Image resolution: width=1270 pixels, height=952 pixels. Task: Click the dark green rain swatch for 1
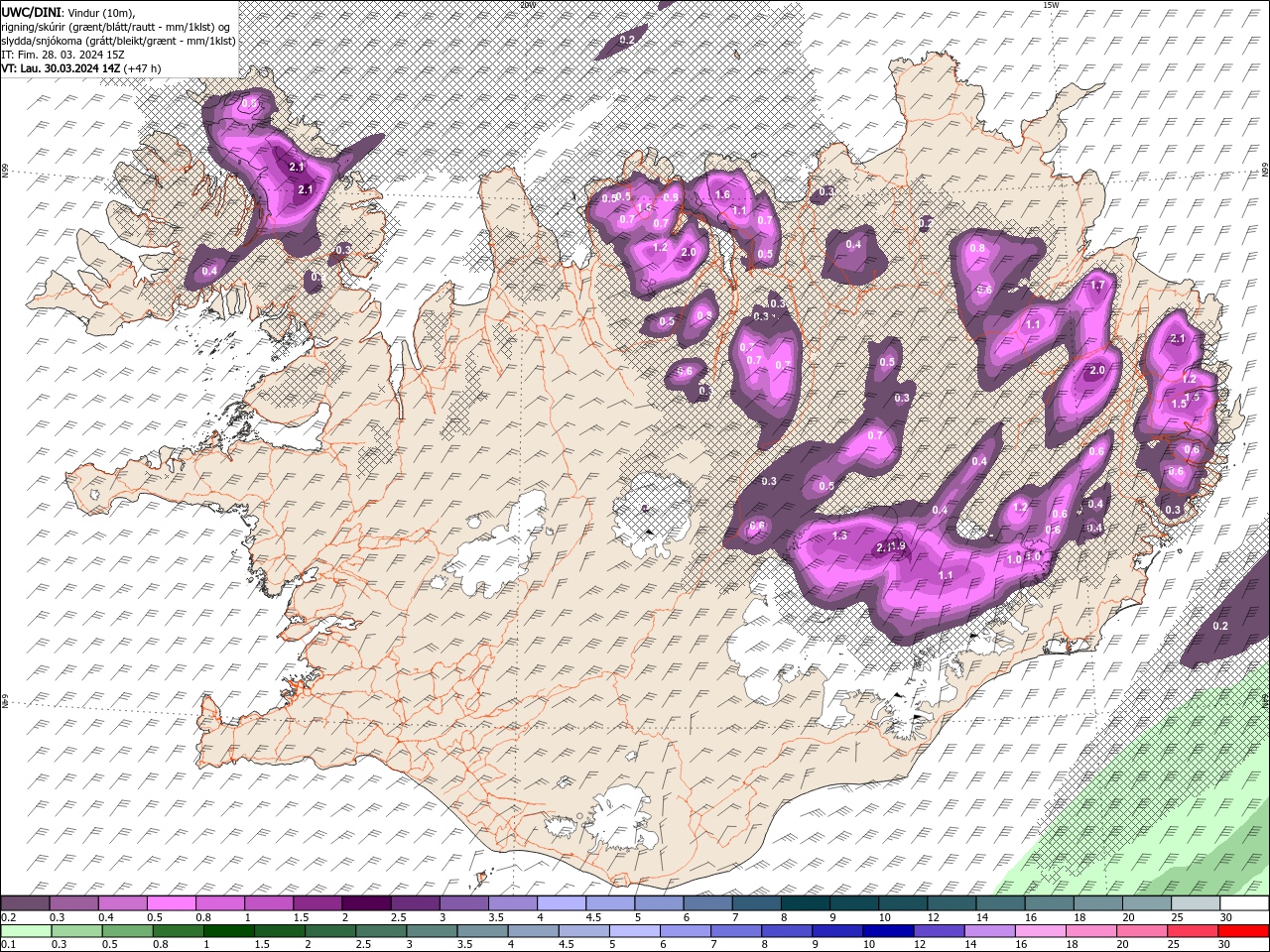tap(228, 930)
